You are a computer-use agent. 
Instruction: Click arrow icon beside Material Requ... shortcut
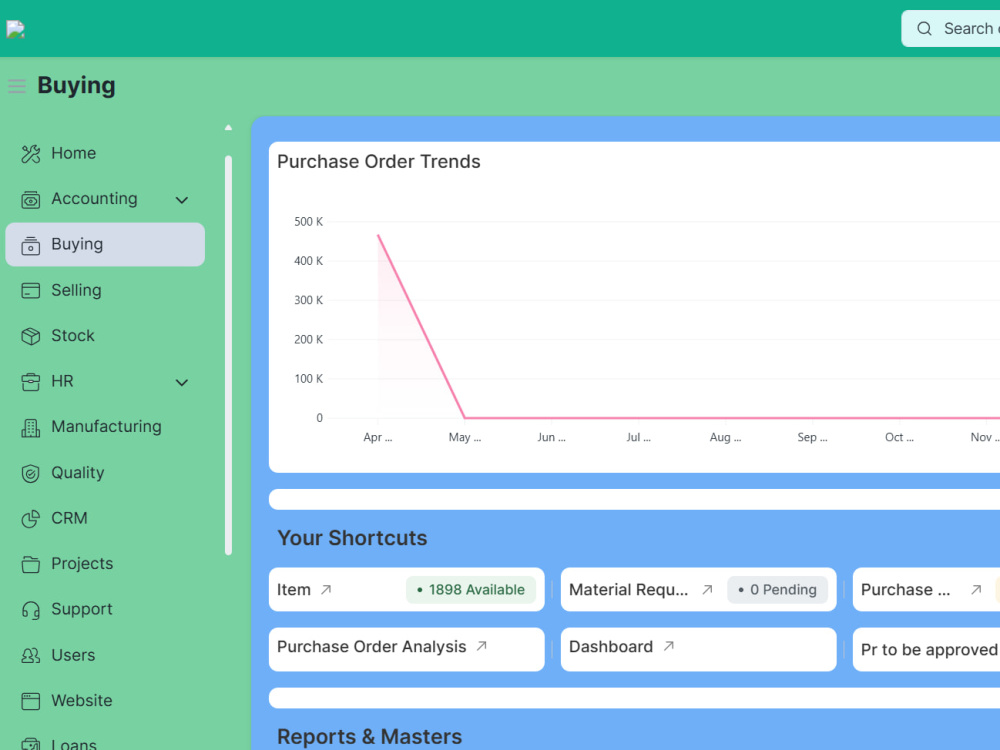(x=707, y=589)
